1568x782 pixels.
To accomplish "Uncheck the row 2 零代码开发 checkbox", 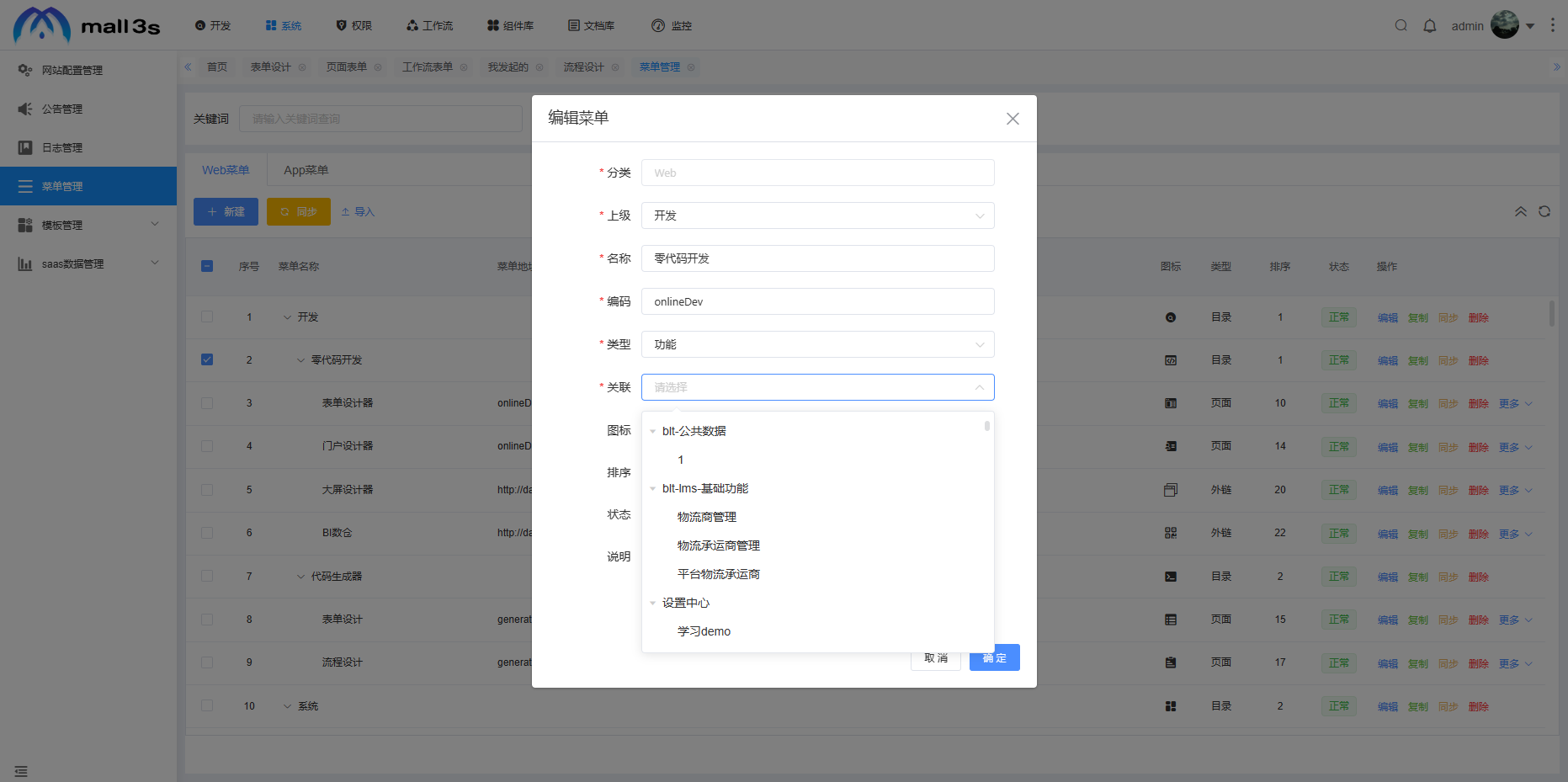I will click(207, 359).
